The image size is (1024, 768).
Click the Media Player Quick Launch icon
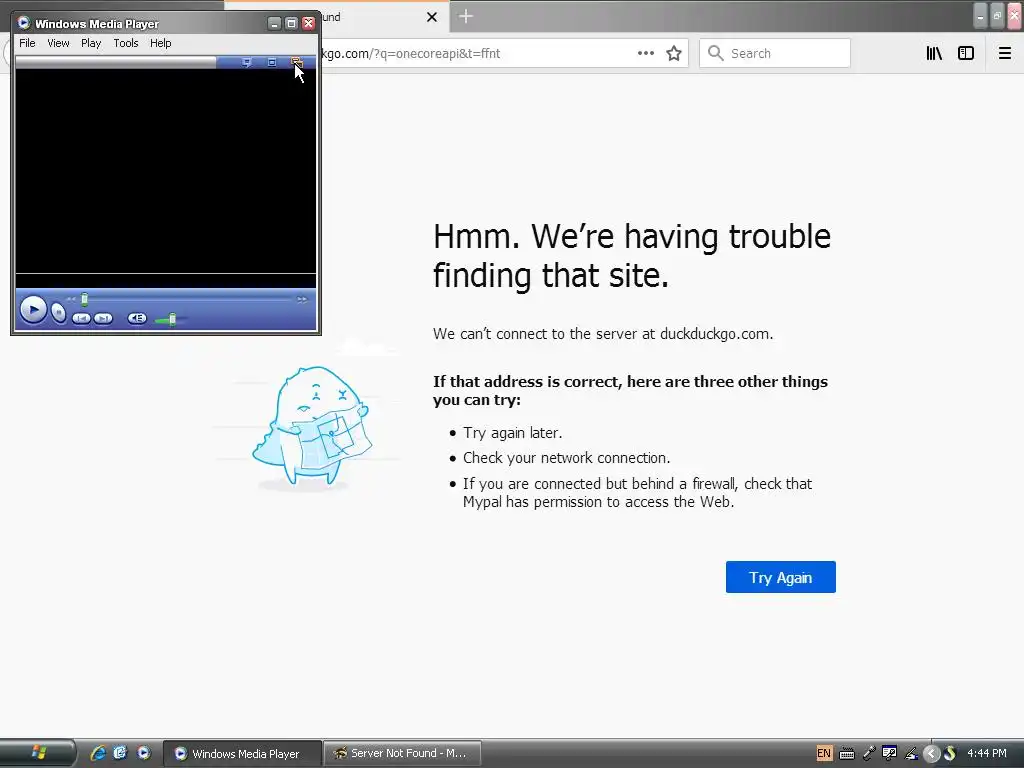tap(144, 753)
